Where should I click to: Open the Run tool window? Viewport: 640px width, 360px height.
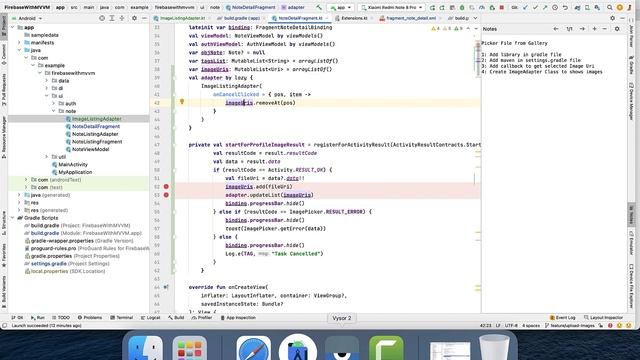38,318
